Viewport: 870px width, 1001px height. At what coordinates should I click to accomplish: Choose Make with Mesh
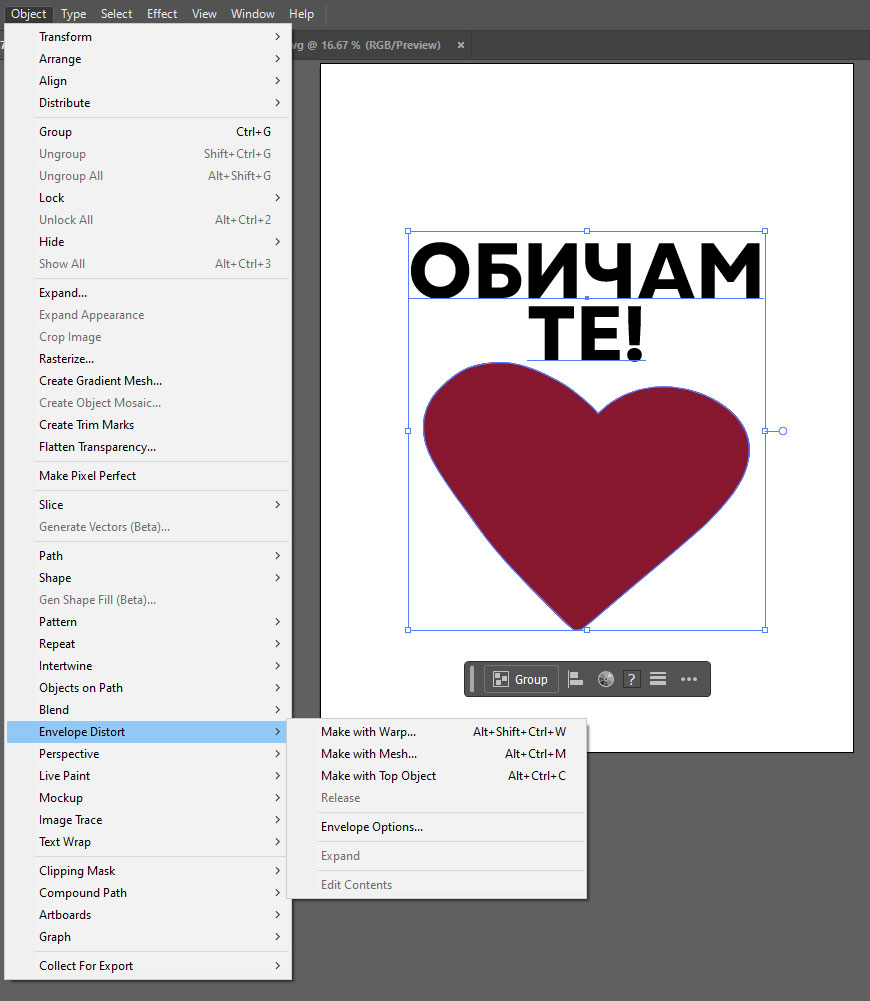click(370, 753)
